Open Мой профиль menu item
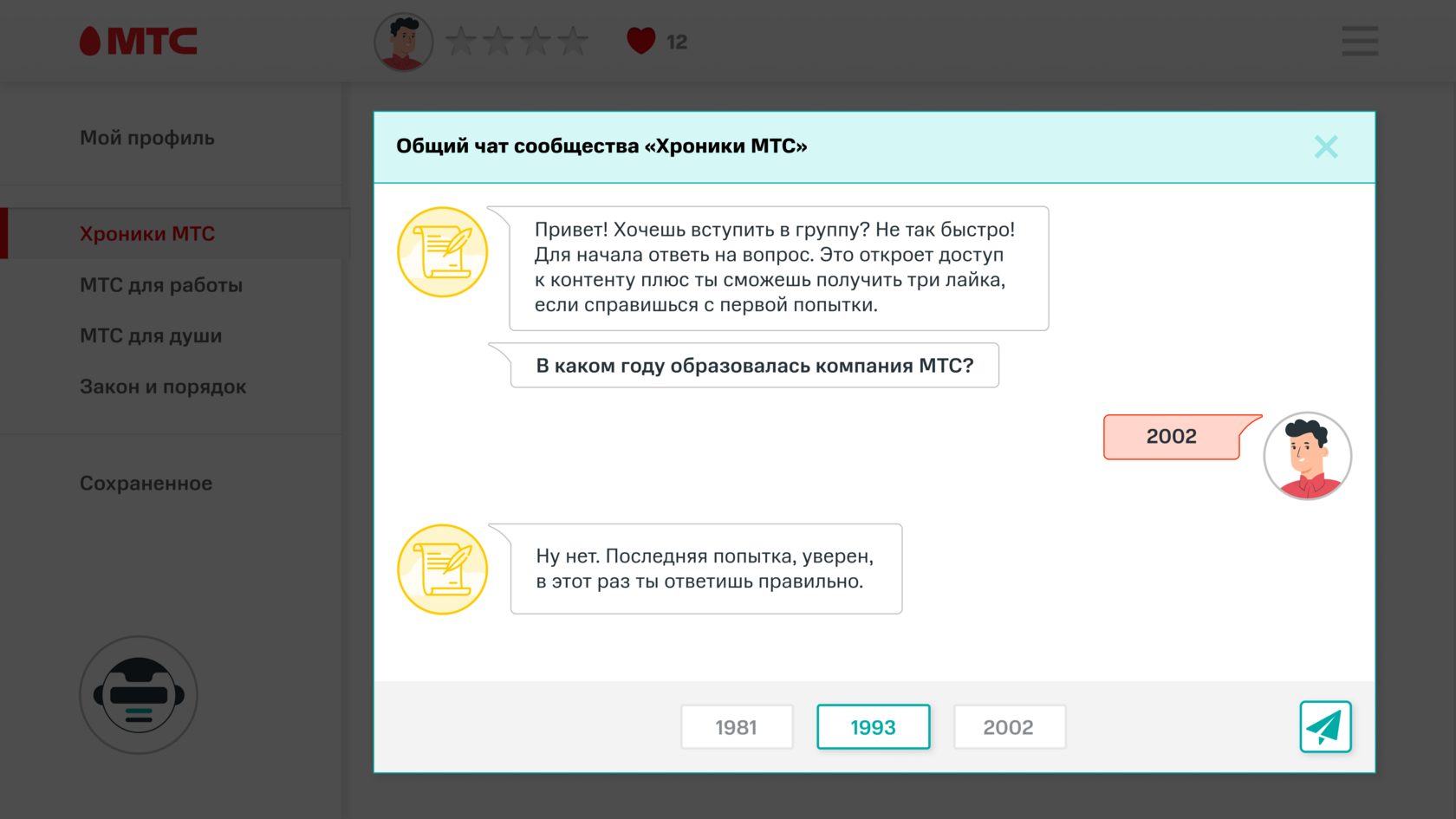 coord(147,138)
